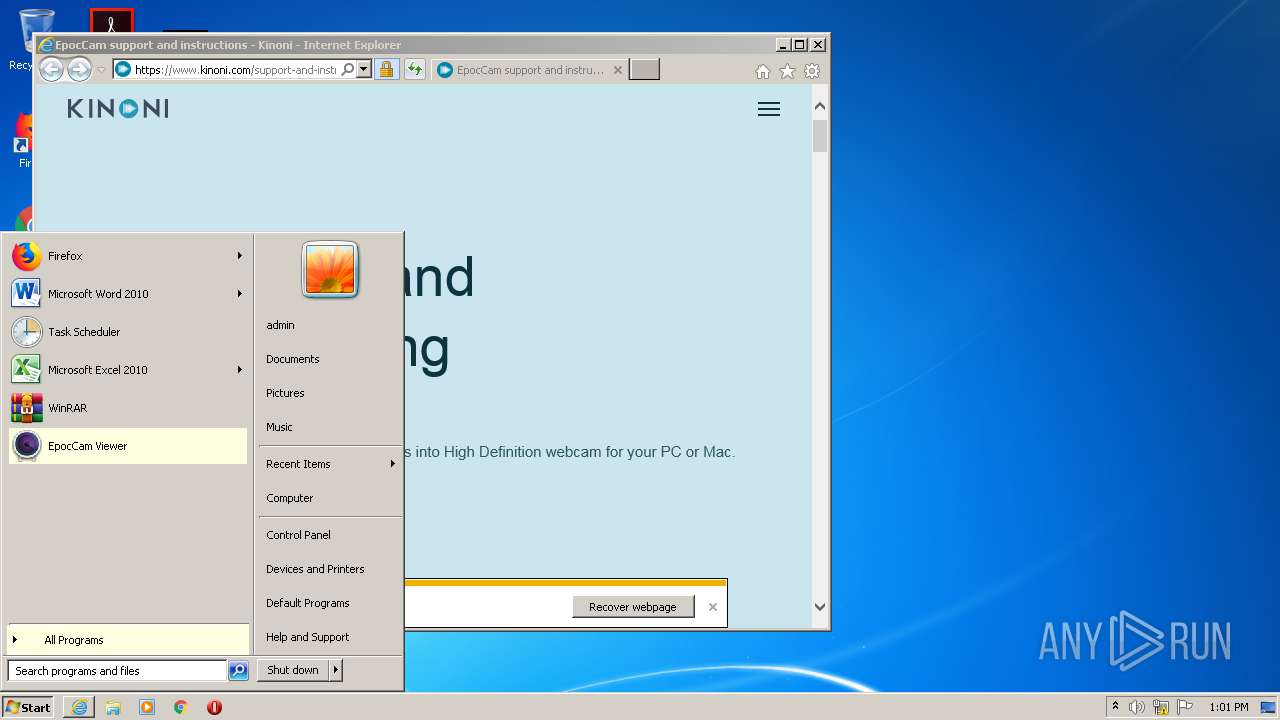Image resolution: width=1280 pixels, height=720 pixels.
Task: Open Documents from Start menu
Action: (330, 359)
